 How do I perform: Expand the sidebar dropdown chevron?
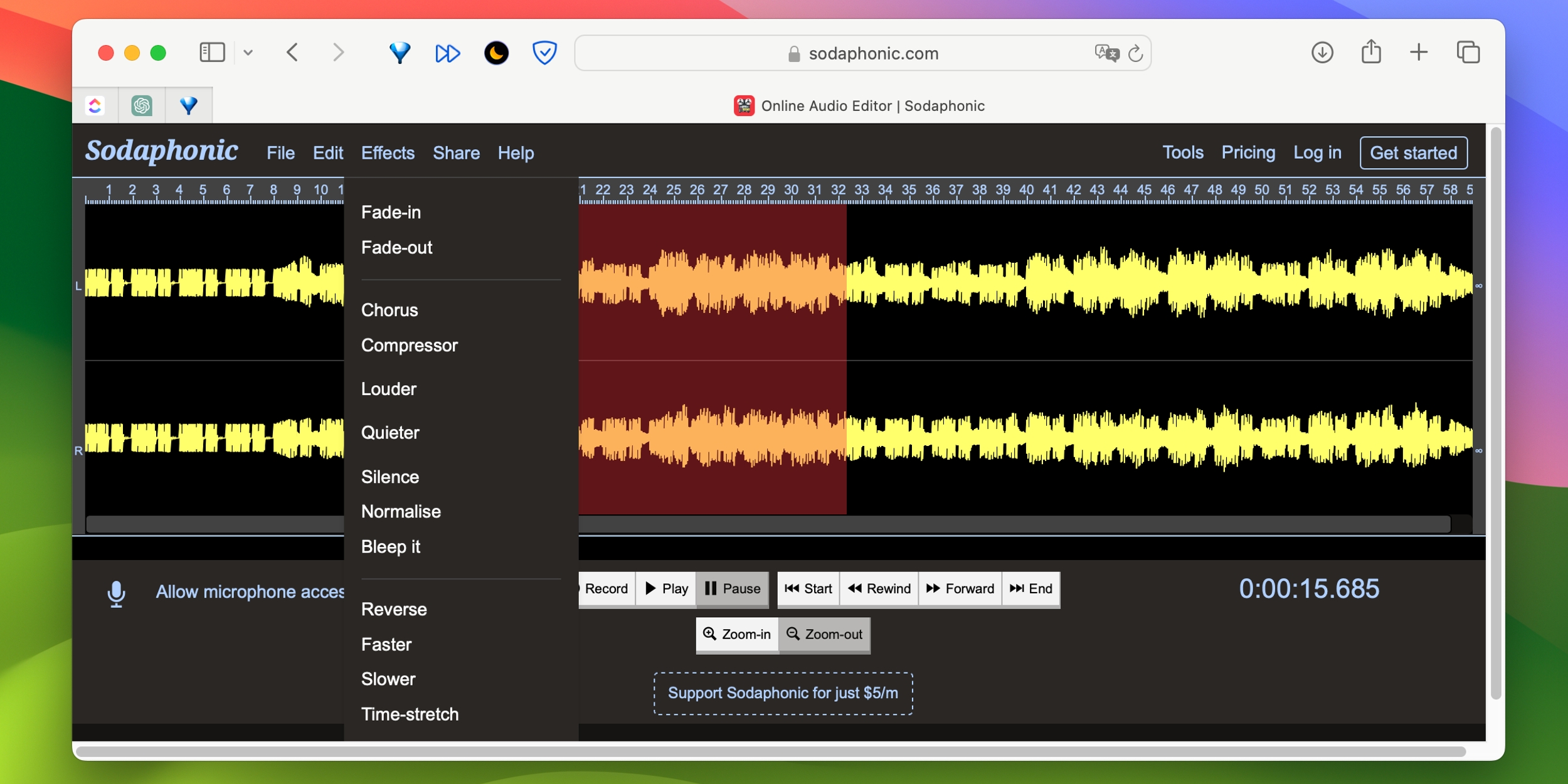248,53
